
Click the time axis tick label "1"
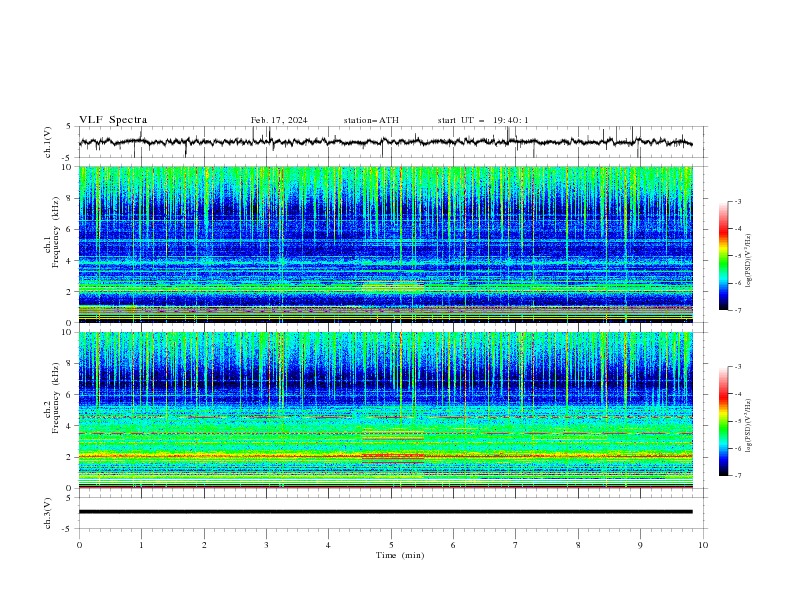[x=141, y=545]
